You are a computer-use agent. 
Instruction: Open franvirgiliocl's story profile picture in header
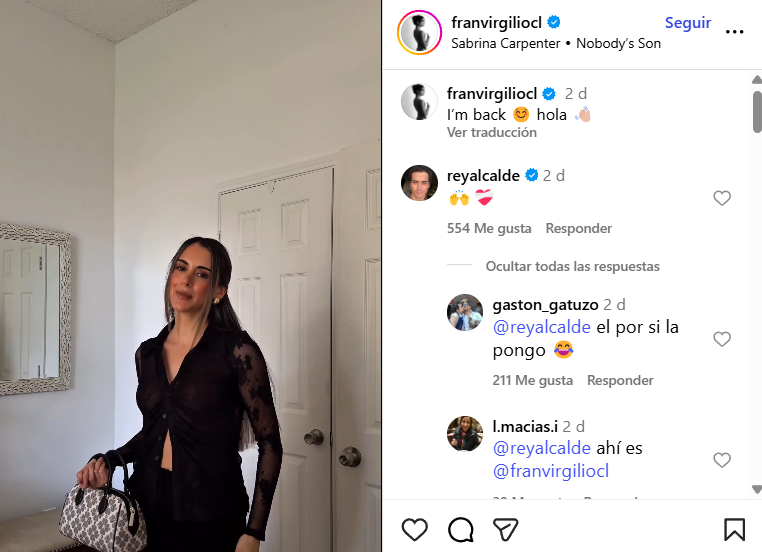coord(419,33)
